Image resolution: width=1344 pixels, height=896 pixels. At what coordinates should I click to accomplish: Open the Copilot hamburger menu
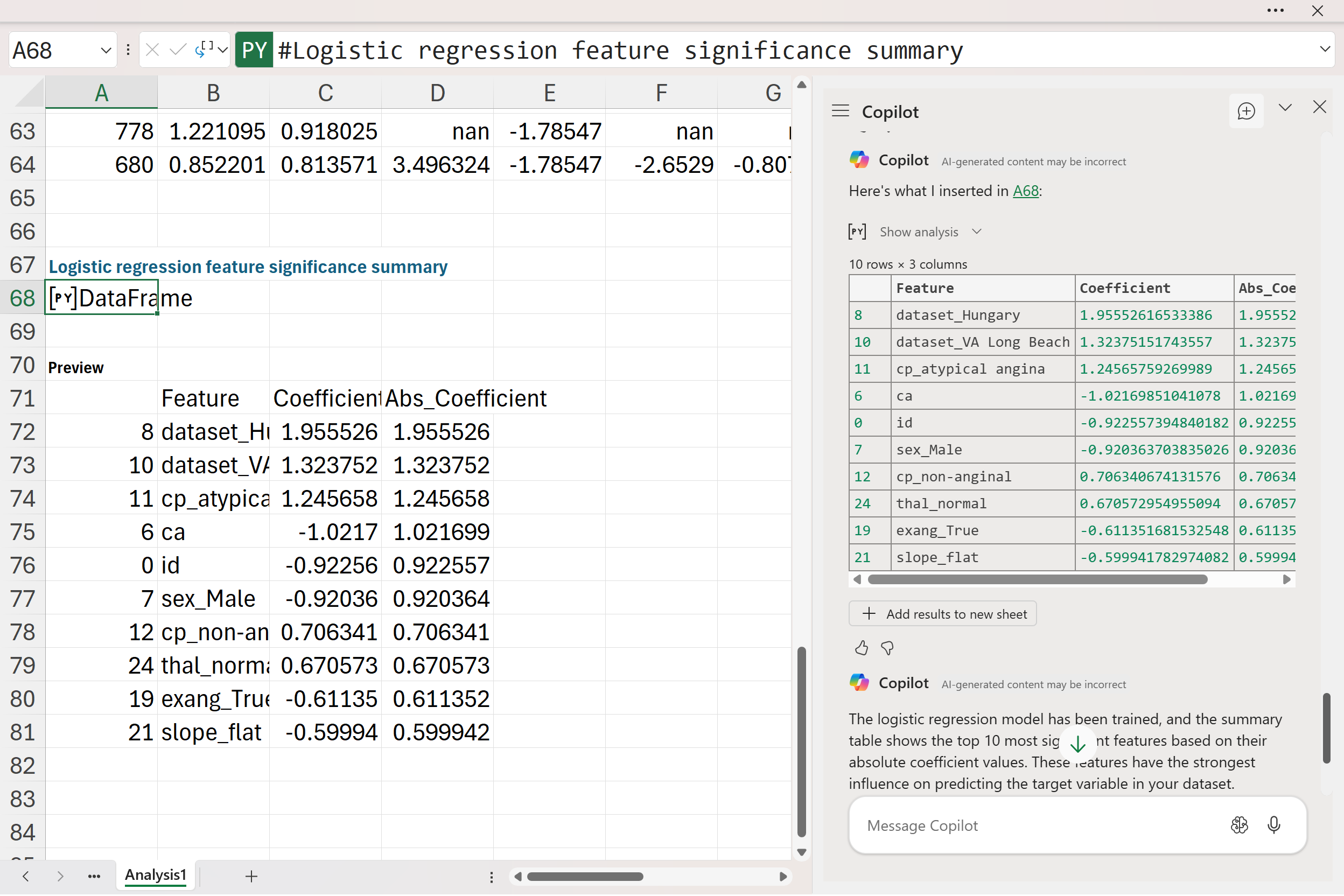(840, 111)
